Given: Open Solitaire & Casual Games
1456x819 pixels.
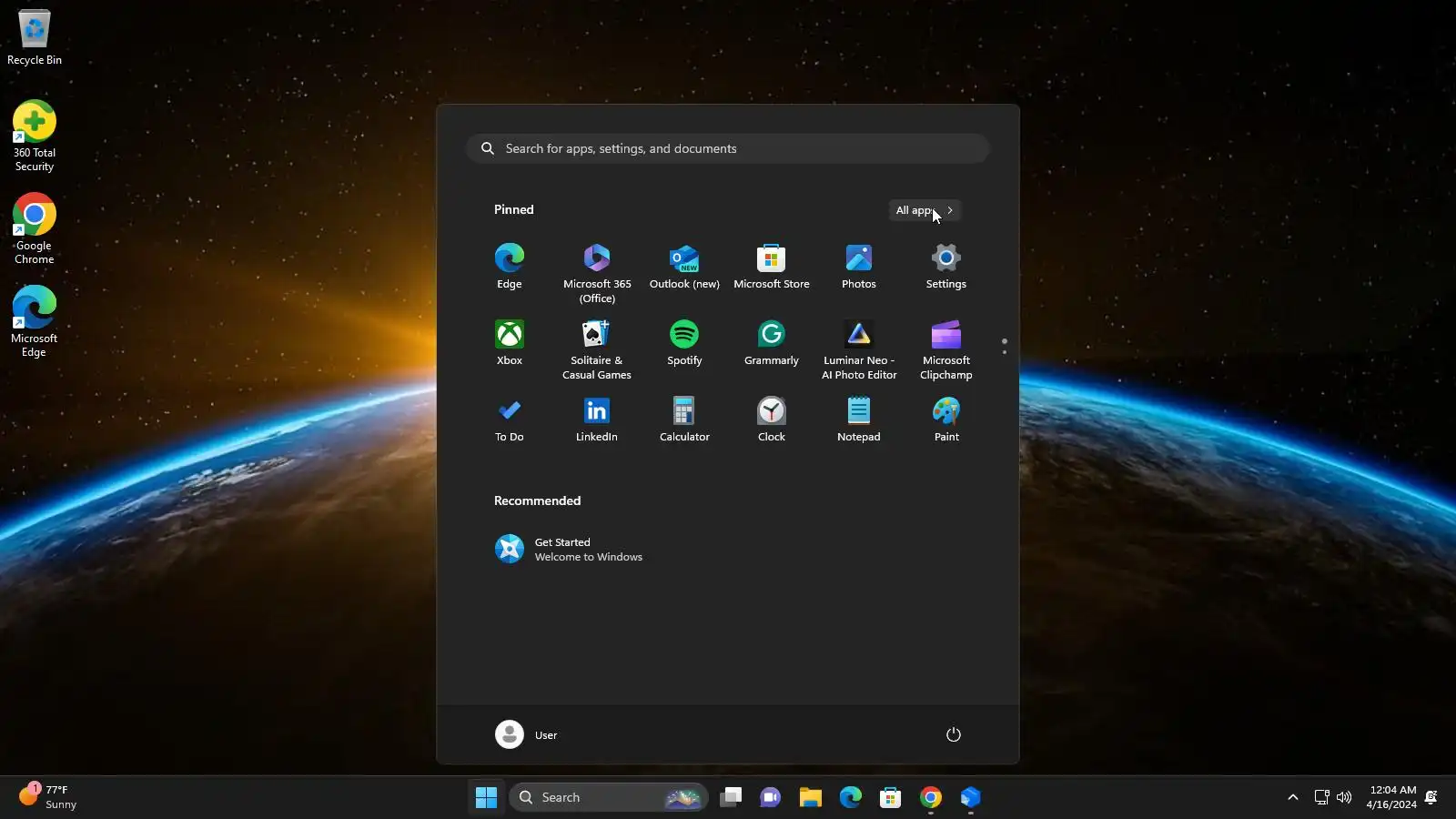Looking at the screenshot, I should [597, 349].
